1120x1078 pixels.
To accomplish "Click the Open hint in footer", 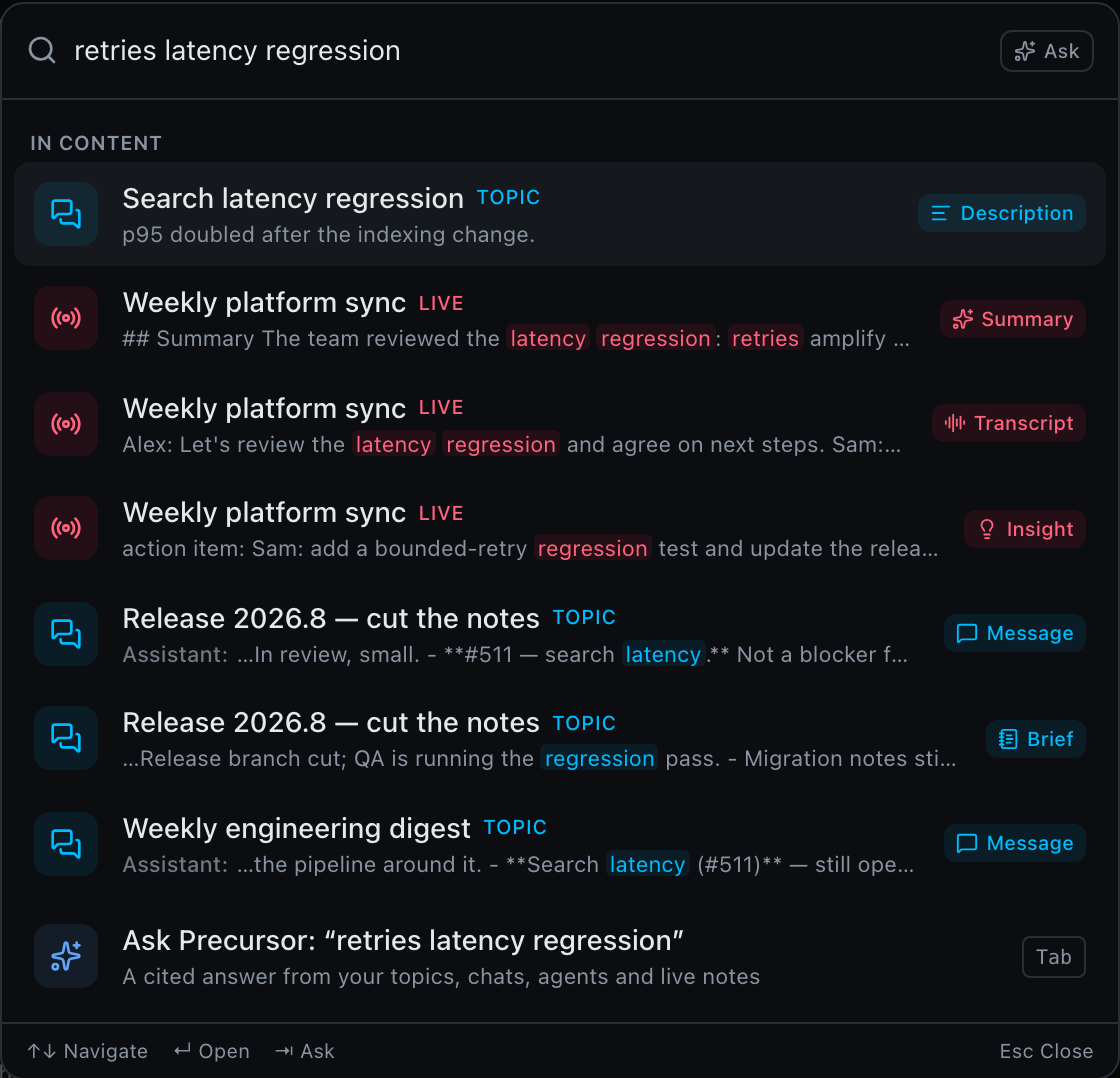I will 212,1051.
